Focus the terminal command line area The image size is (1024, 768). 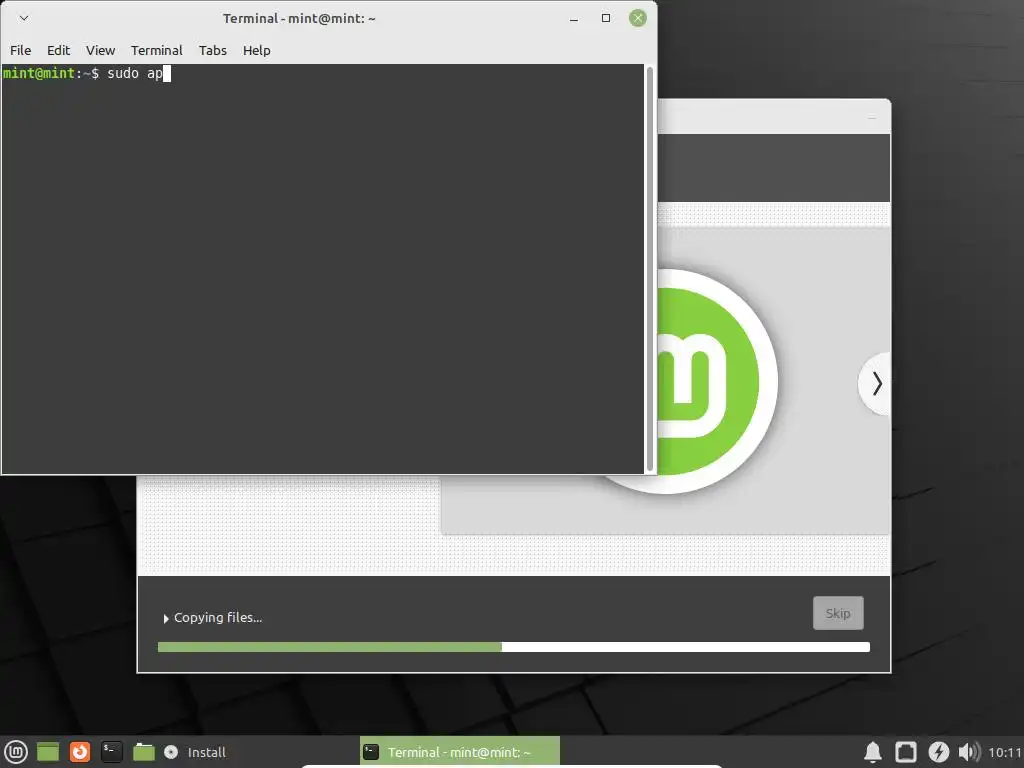coord(323,268)
